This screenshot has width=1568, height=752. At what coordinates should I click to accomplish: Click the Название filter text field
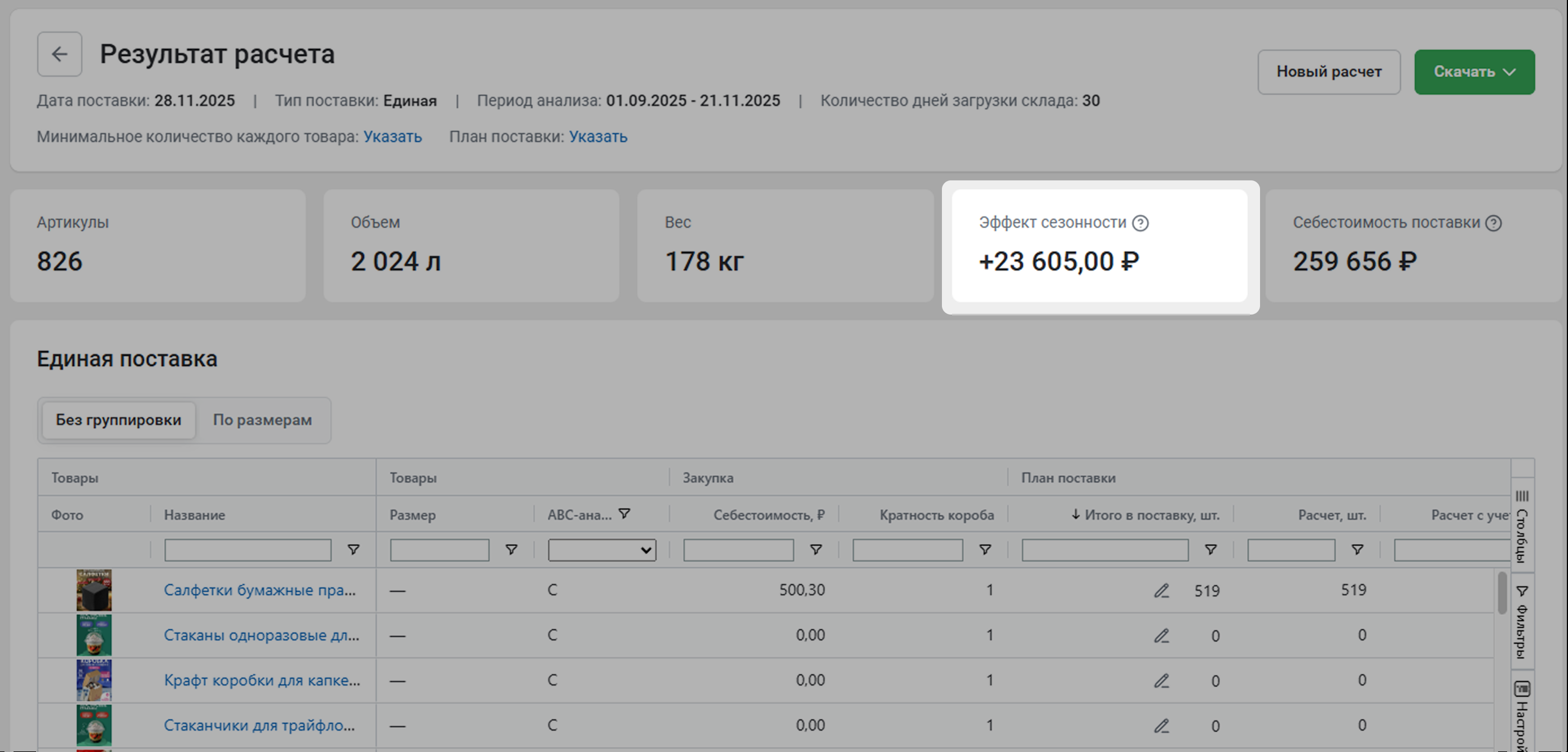point(248,550)
